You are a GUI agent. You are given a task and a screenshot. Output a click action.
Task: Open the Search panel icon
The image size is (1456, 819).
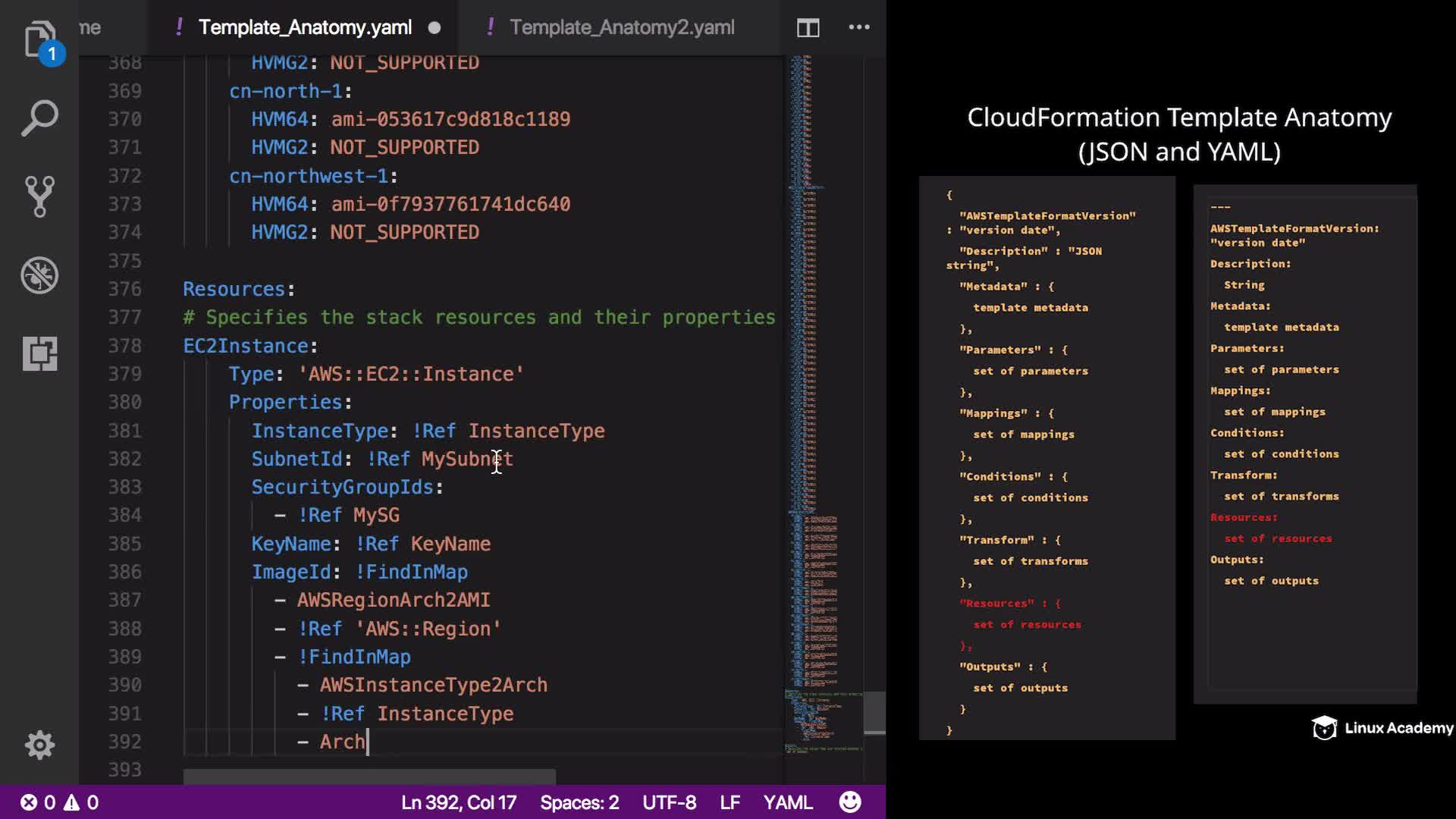coord(39,118)
